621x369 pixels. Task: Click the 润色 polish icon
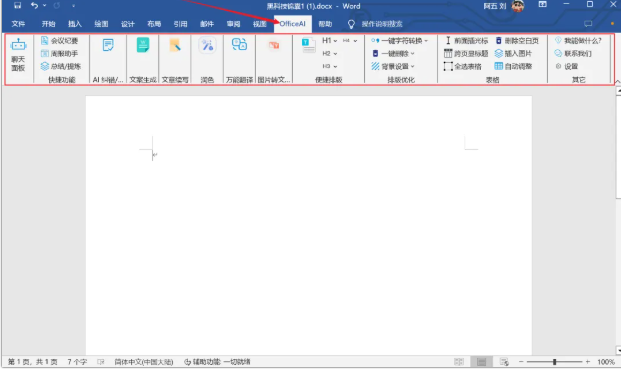click(207, 45)
